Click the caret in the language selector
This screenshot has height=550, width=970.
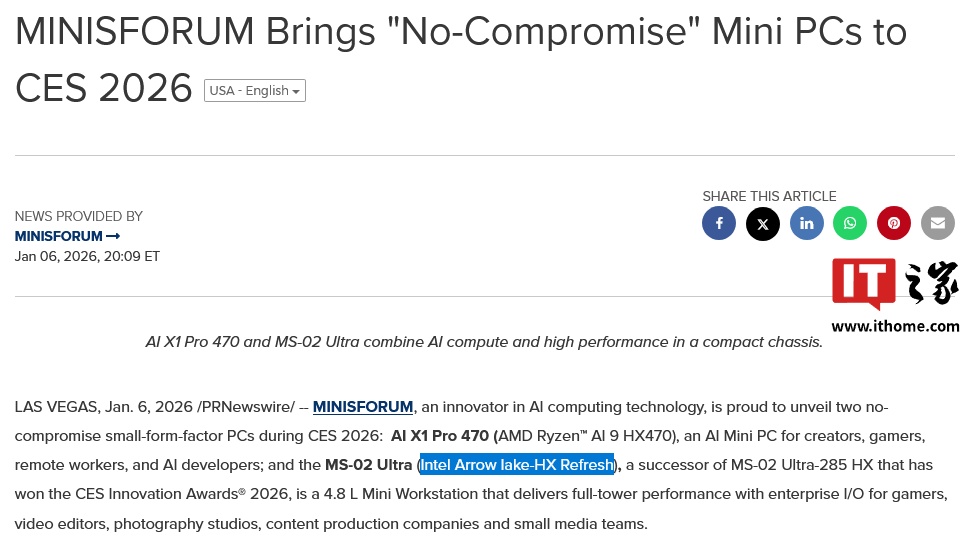click(296, 92)
